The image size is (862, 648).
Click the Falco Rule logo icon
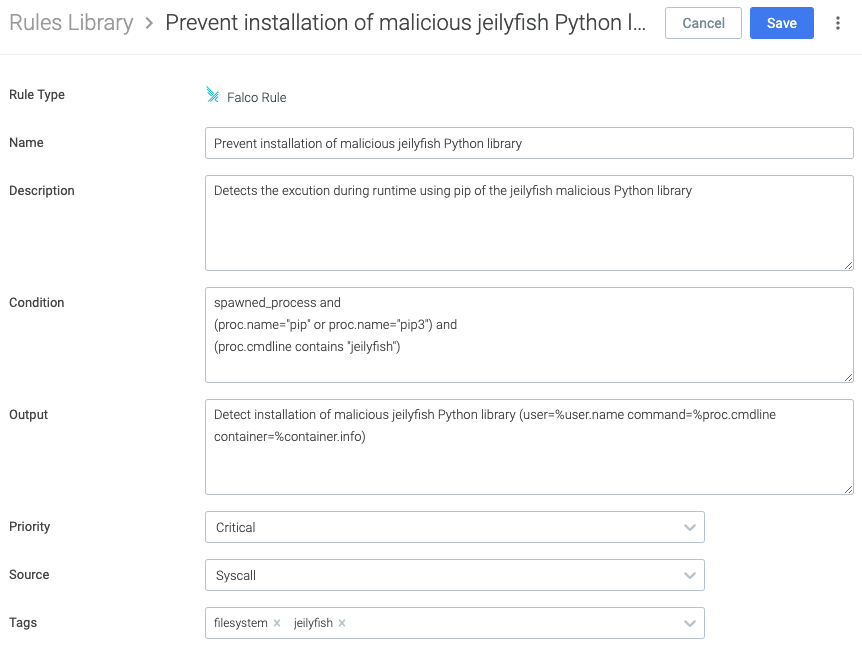click(212, 95)
